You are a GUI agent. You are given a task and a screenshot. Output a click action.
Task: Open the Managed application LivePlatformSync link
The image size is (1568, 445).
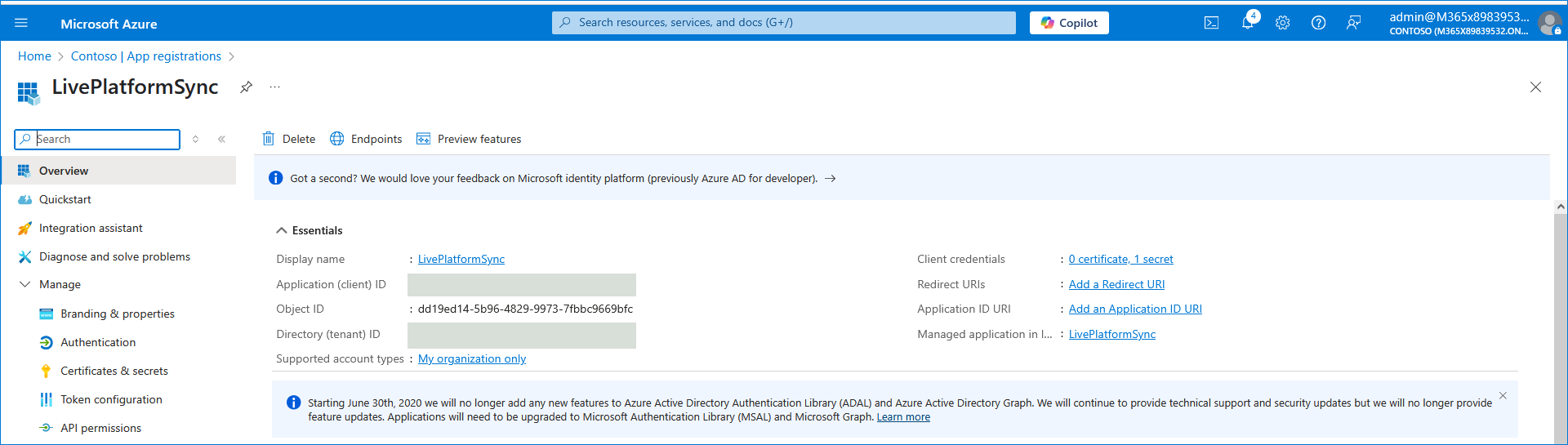coord(1112,334)
